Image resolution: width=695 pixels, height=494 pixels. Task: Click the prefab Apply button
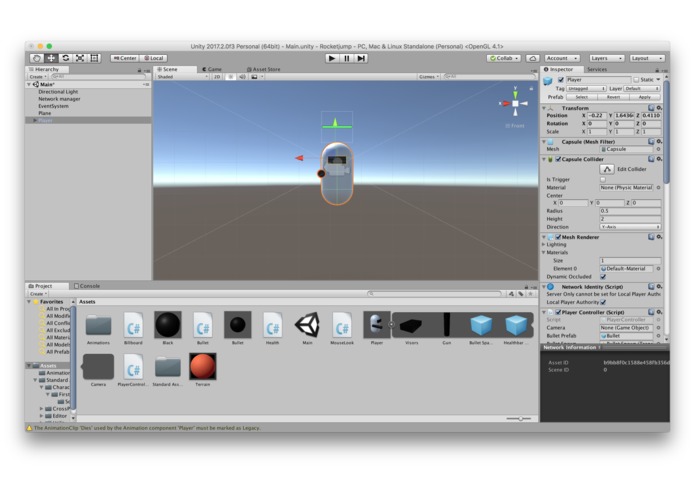pyautogui.click(x=644, y=97)
